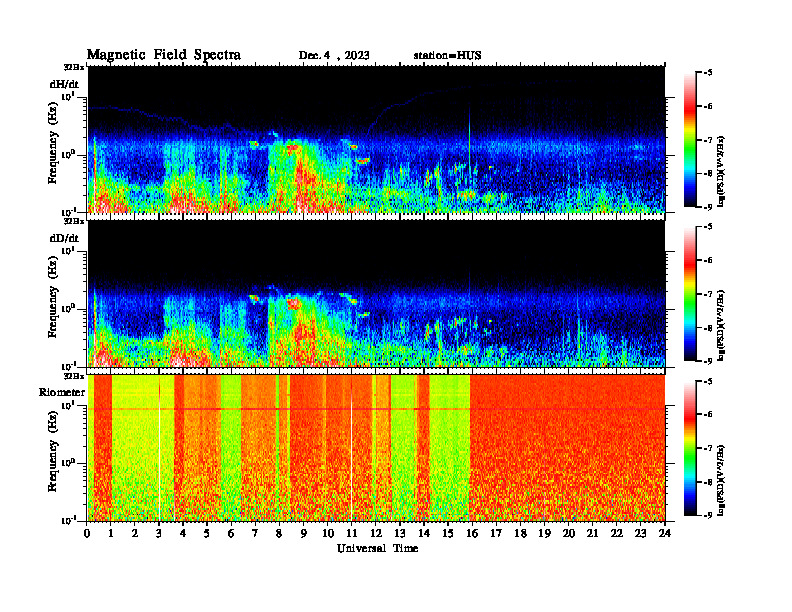The width and height of the screenshot is (792, 612).
Task: Click the 'station=HUS' label
Action: click(x=447, y=56)
